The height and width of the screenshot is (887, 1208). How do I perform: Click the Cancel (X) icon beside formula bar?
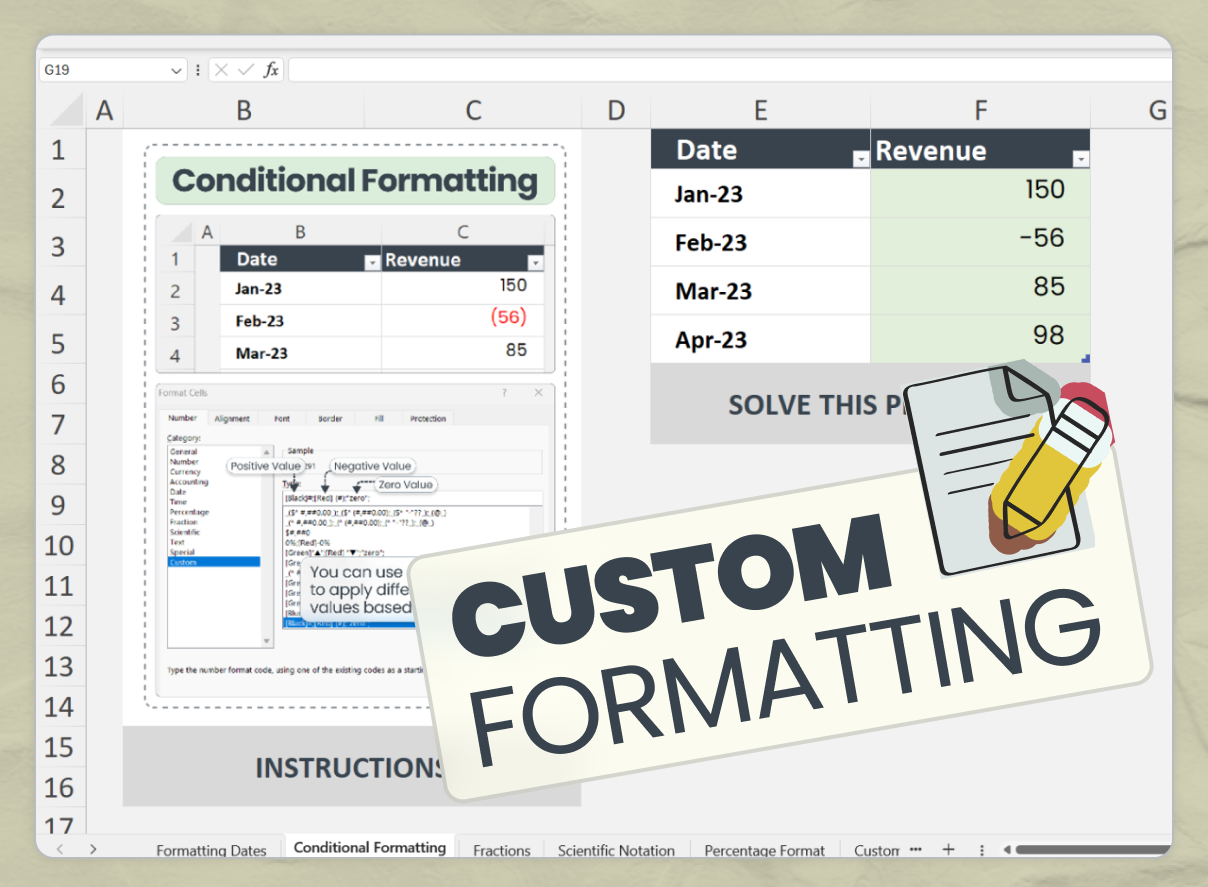click(222, 69)
